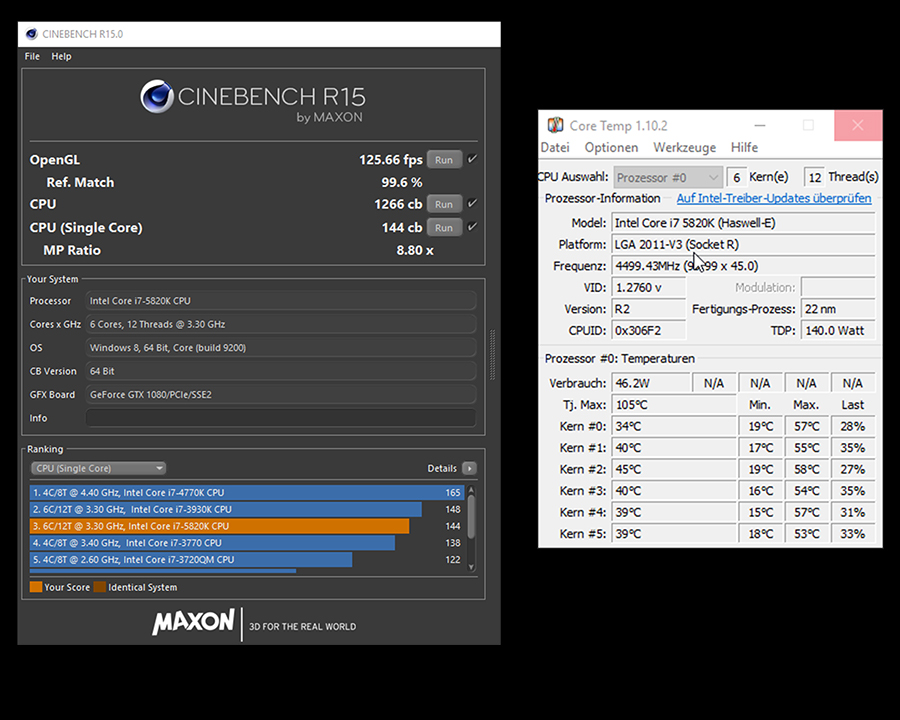Image resolution: width=900 pixels, height=720 pixels.
Task: Run the OpenGL benchmark
Action: [x=444, y=160]
